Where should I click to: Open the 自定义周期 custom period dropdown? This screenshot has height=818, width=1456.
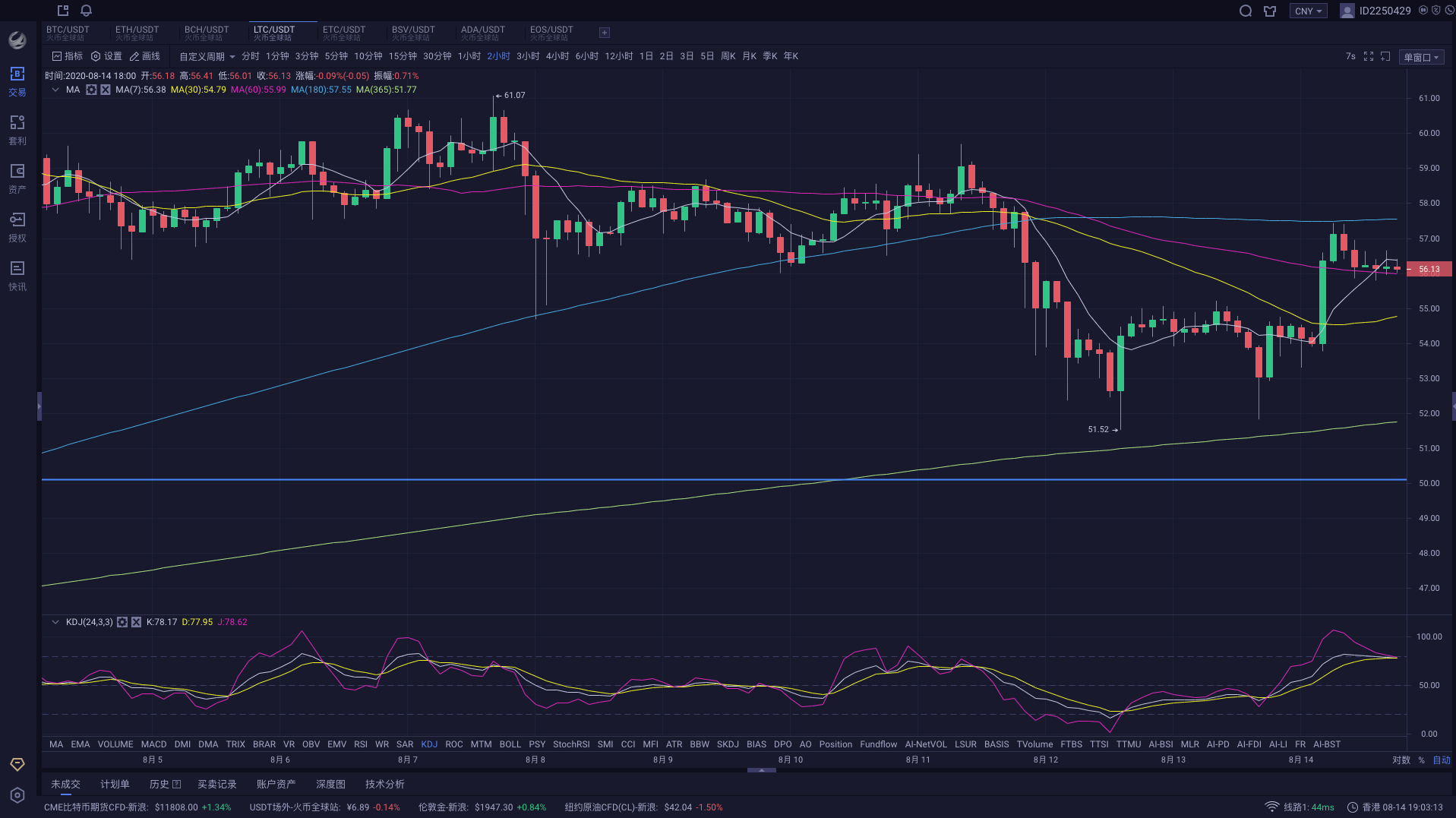[205, 55]
